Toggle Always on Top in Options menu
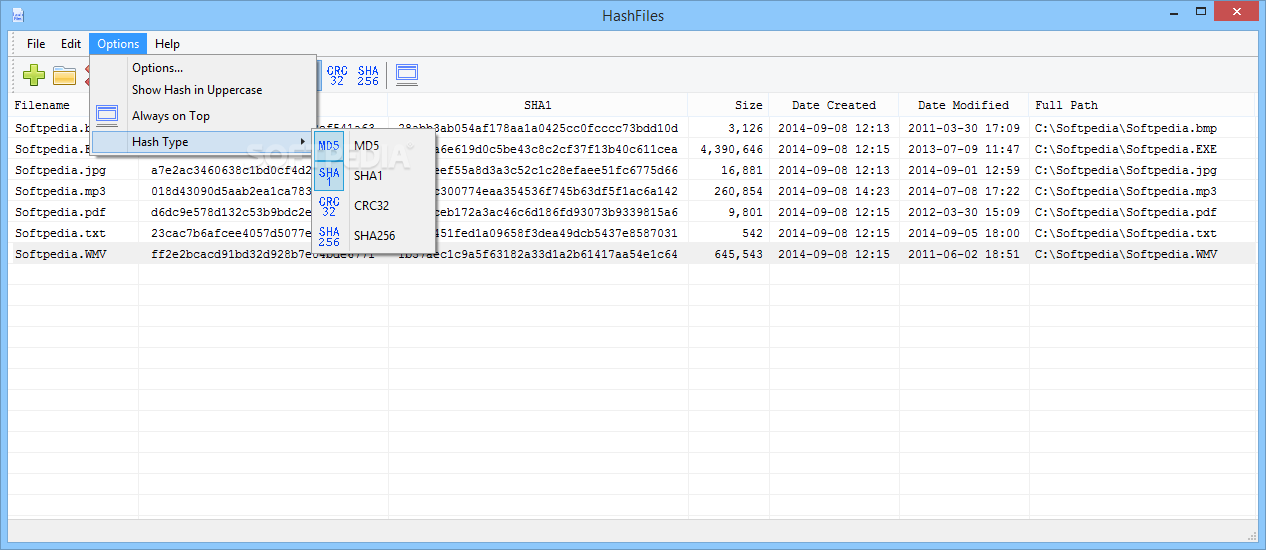The width and height of the screenshot is (1266, 550). tap(204, 116)
